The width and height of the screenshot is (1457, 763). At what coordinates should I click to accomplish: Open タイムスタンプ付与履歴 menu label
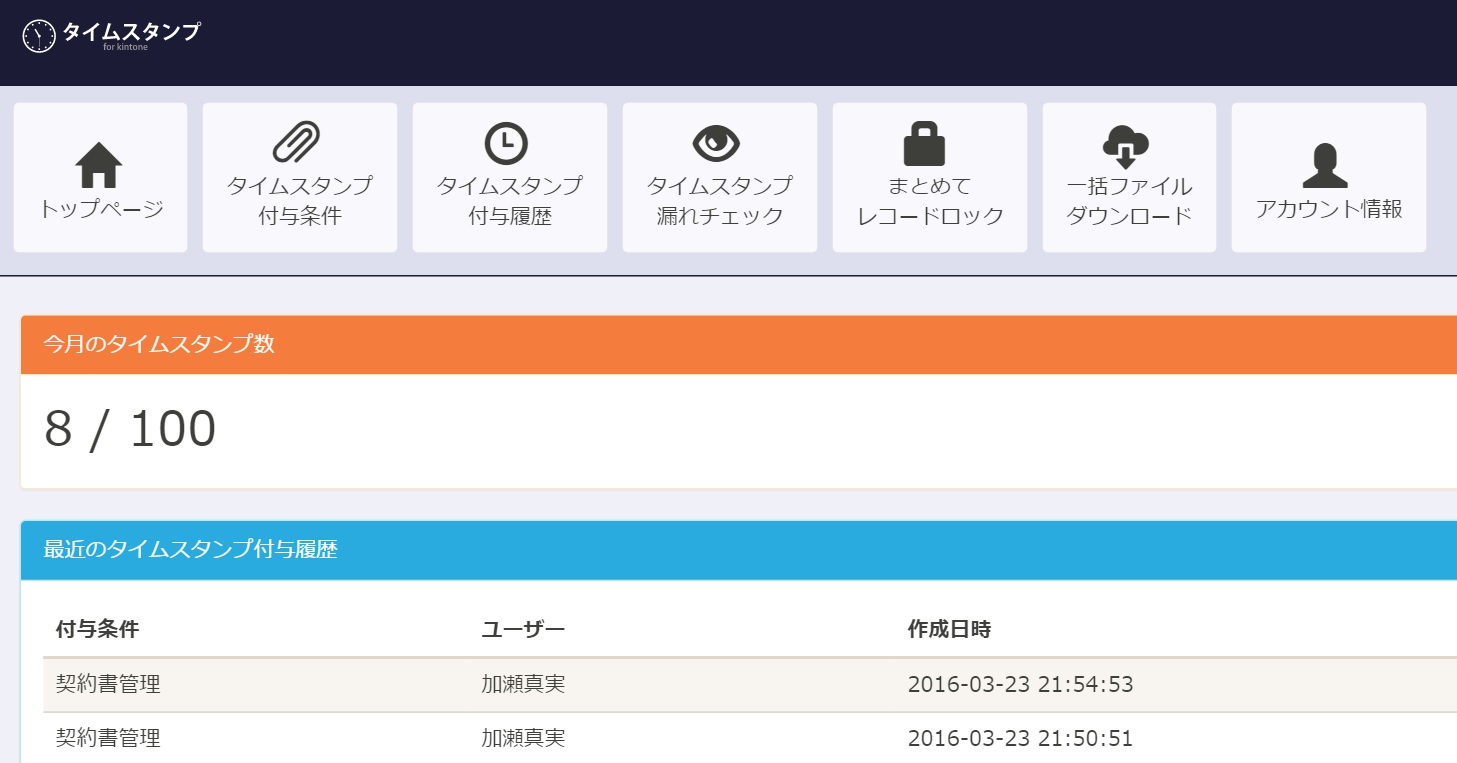pyautogui.click(x=510, y=200)
